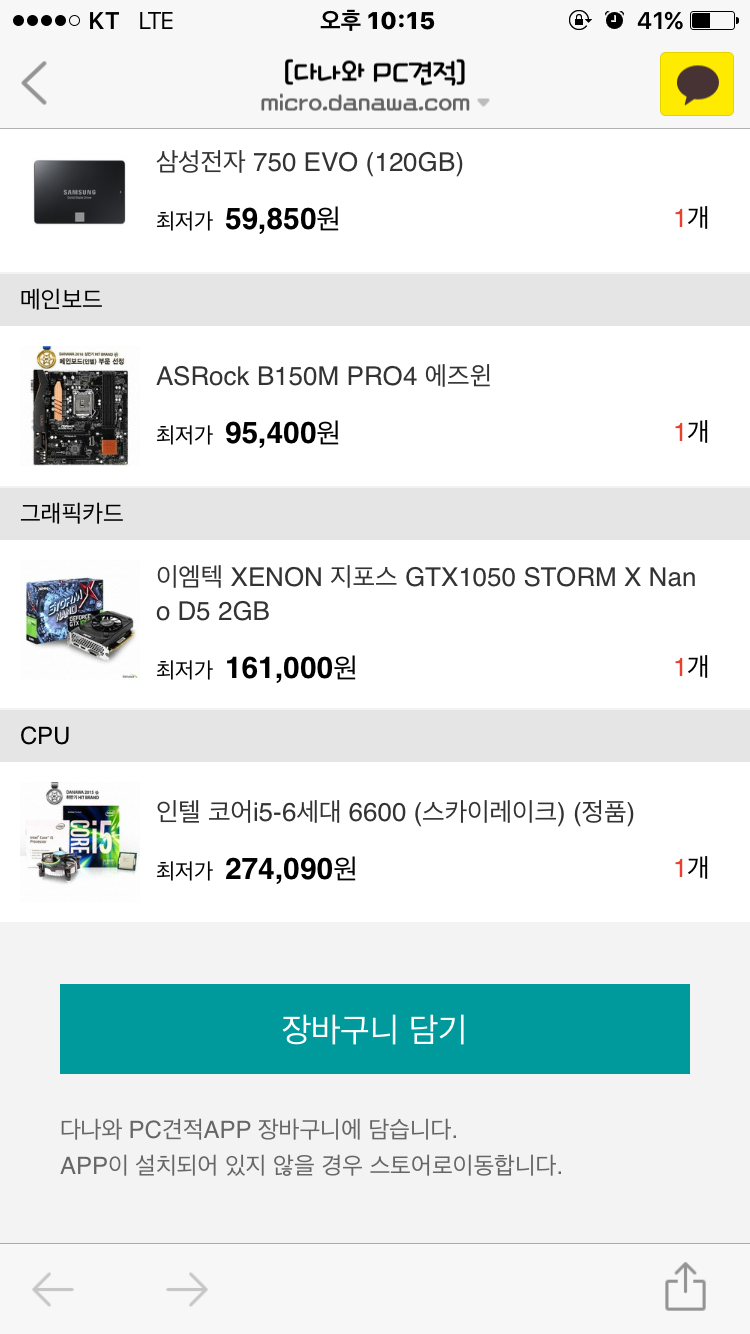Open Samsung 750 EVO SSD thumbnail

point(80,191)
